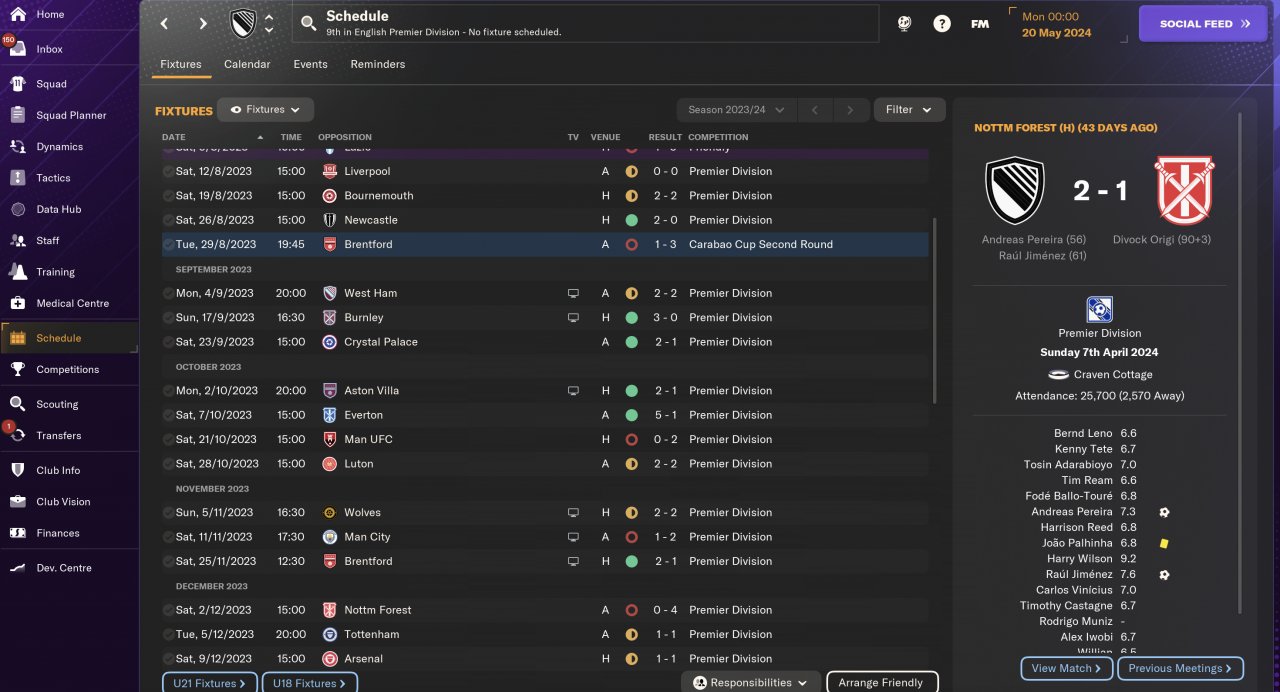Image resolution: width=1280 pixels, height=692 pixels.
Task: Click the View Match button
Action: pyautogui.click(x=1066, y=668)
